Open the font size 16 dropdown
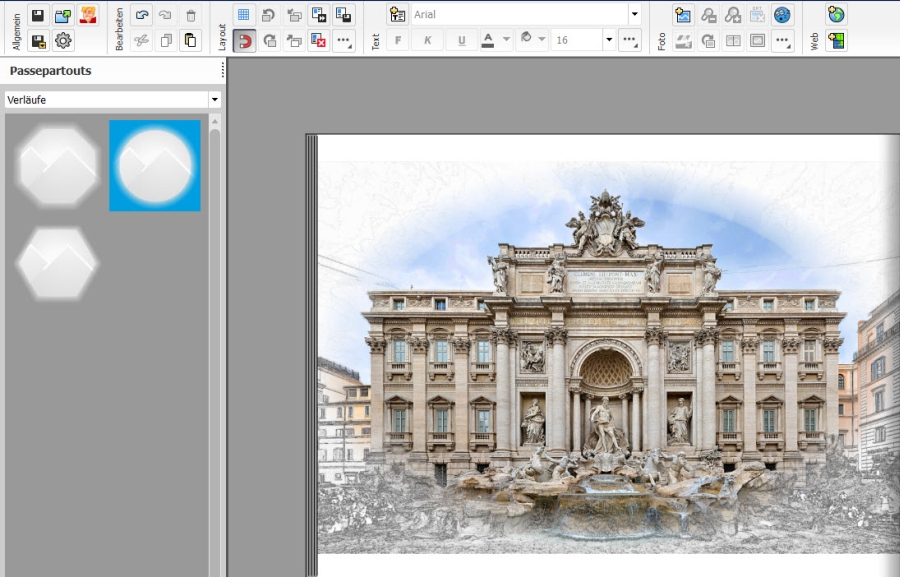 pos(609,41)
